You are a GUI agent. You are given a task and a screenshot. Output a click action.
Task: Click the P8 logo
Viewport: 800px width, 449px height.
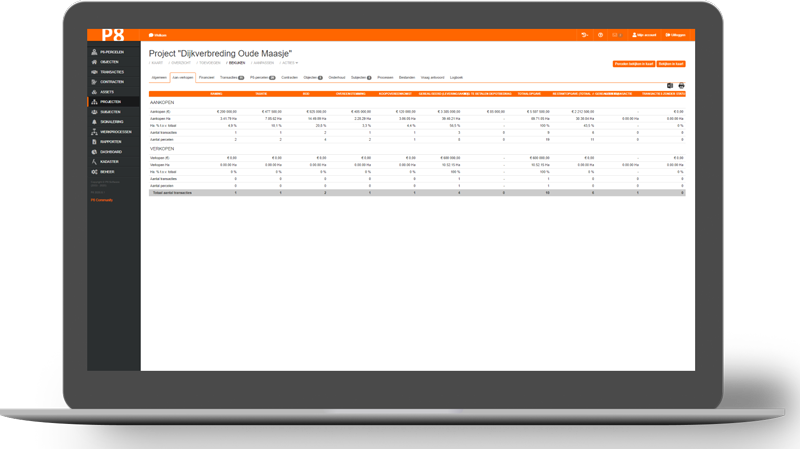click(x=113, y=35)
